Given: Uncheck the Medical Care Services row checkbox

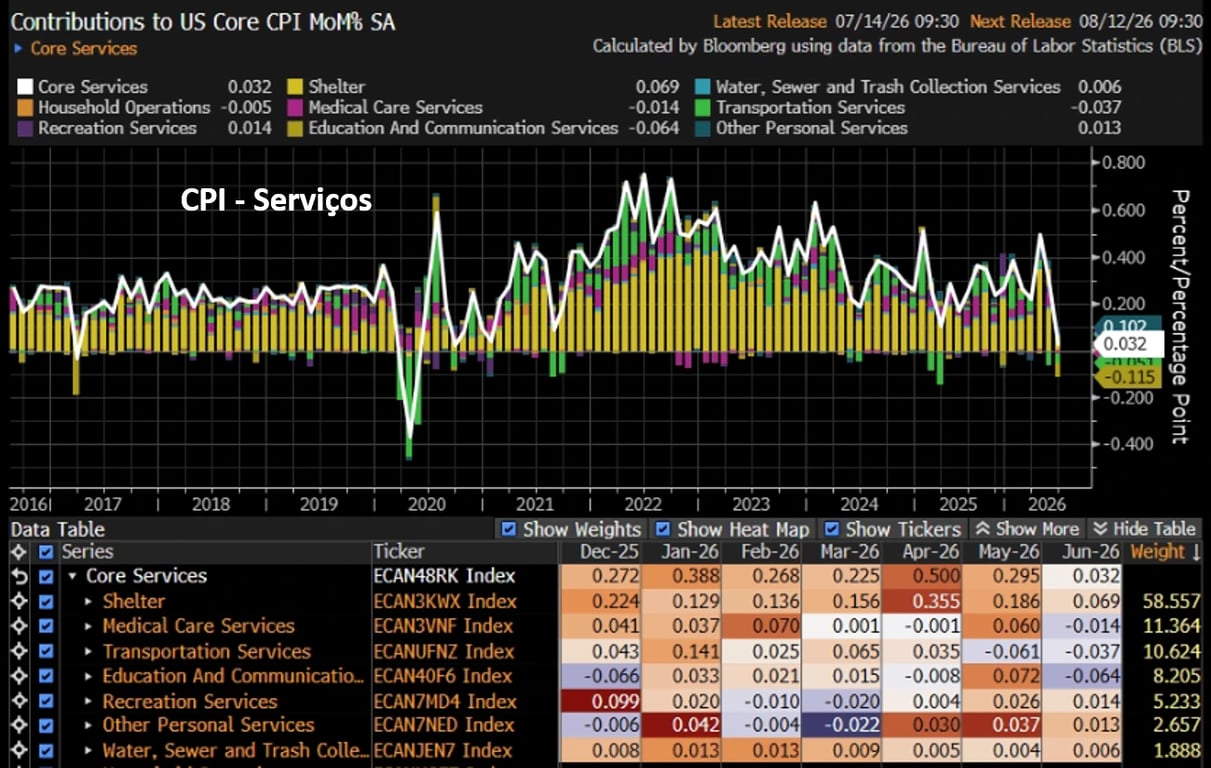Looking at the screenshot, I should [45, 626].
